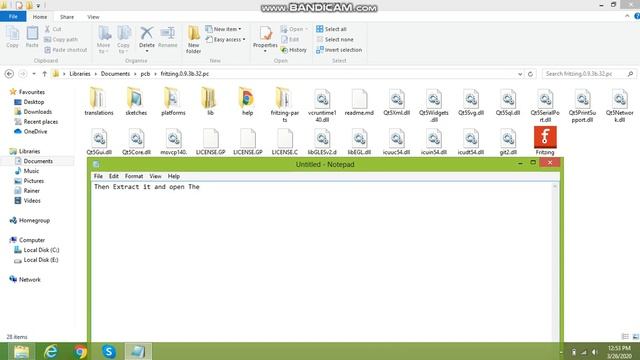Click the Properties ribbon icon

(265, 38)
